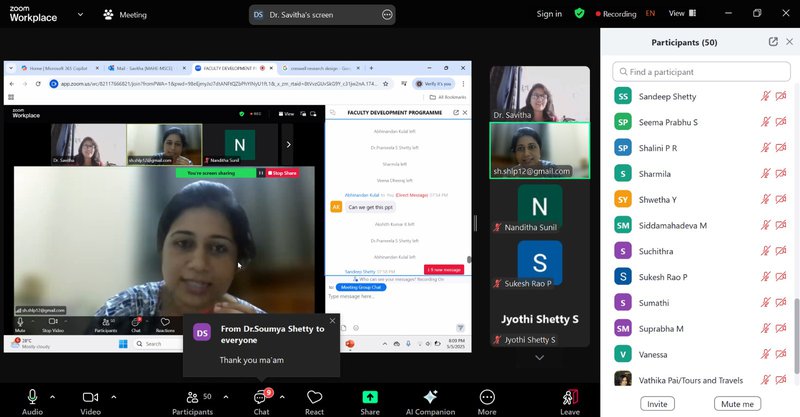
Task: Select the Jyothi Shetty S participant tile
Action: [x=540, y=320]
